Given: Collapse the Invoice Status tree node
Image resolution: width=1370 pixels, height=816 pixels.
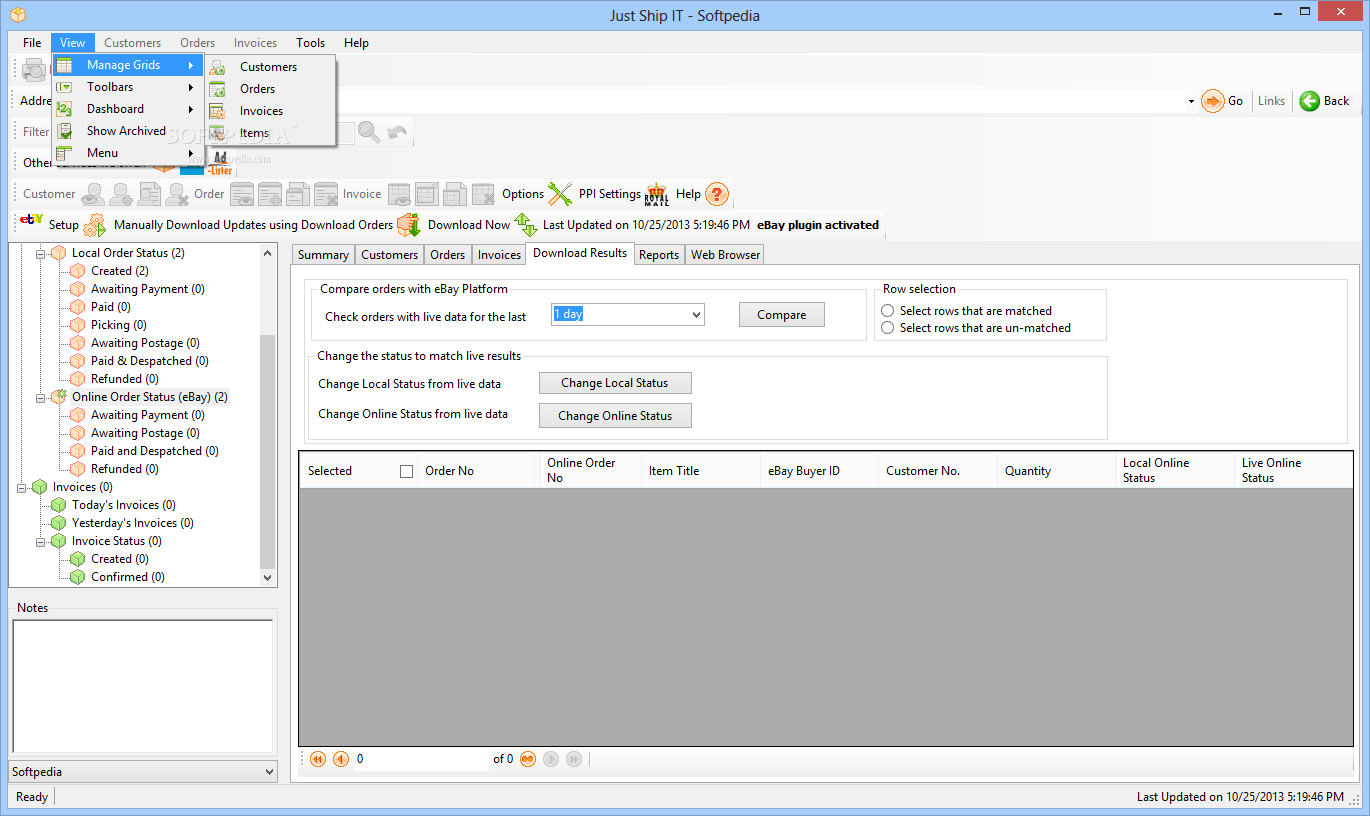Looking at the screenshot, I should click(41, 542).
